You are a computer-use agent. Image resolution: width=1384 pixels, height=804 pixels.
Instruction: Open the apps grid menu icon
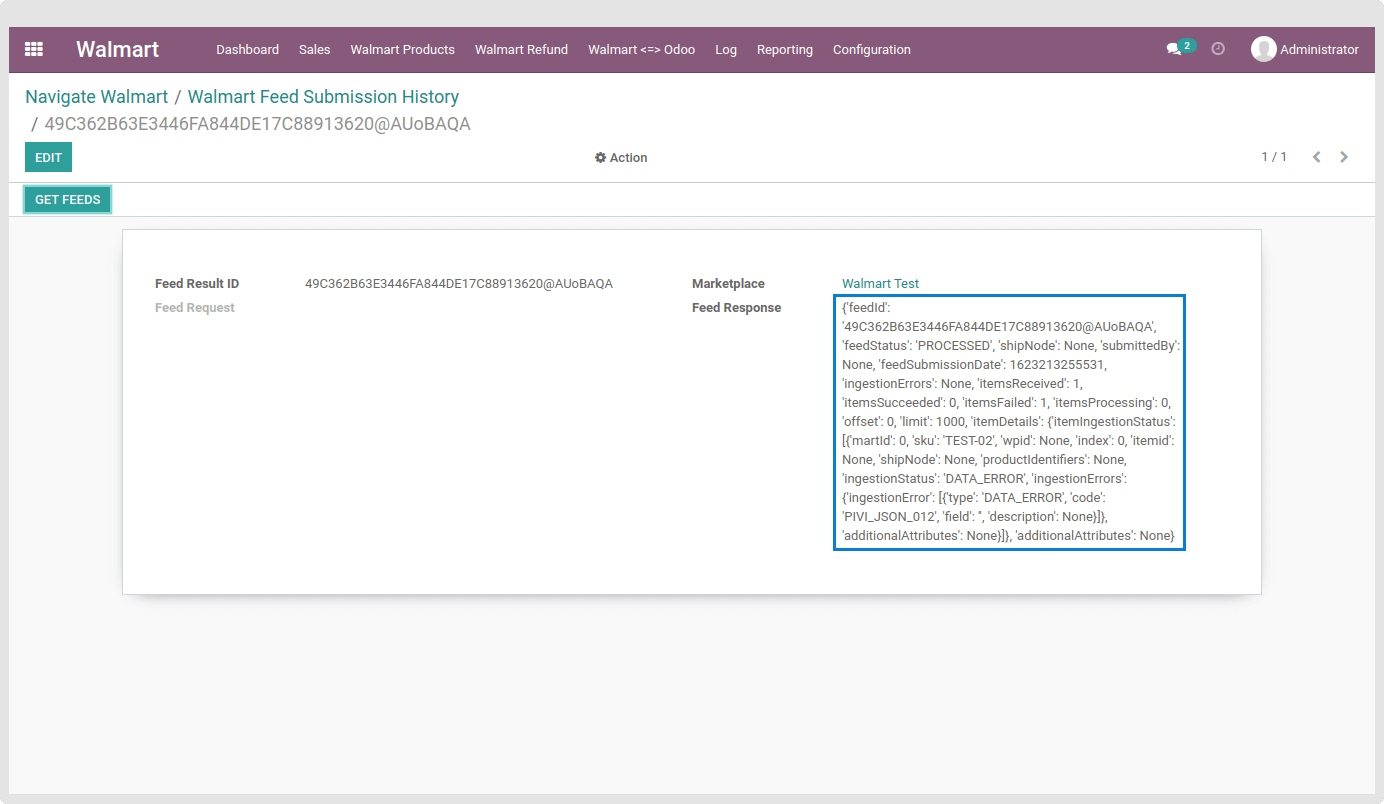[34, 49]
